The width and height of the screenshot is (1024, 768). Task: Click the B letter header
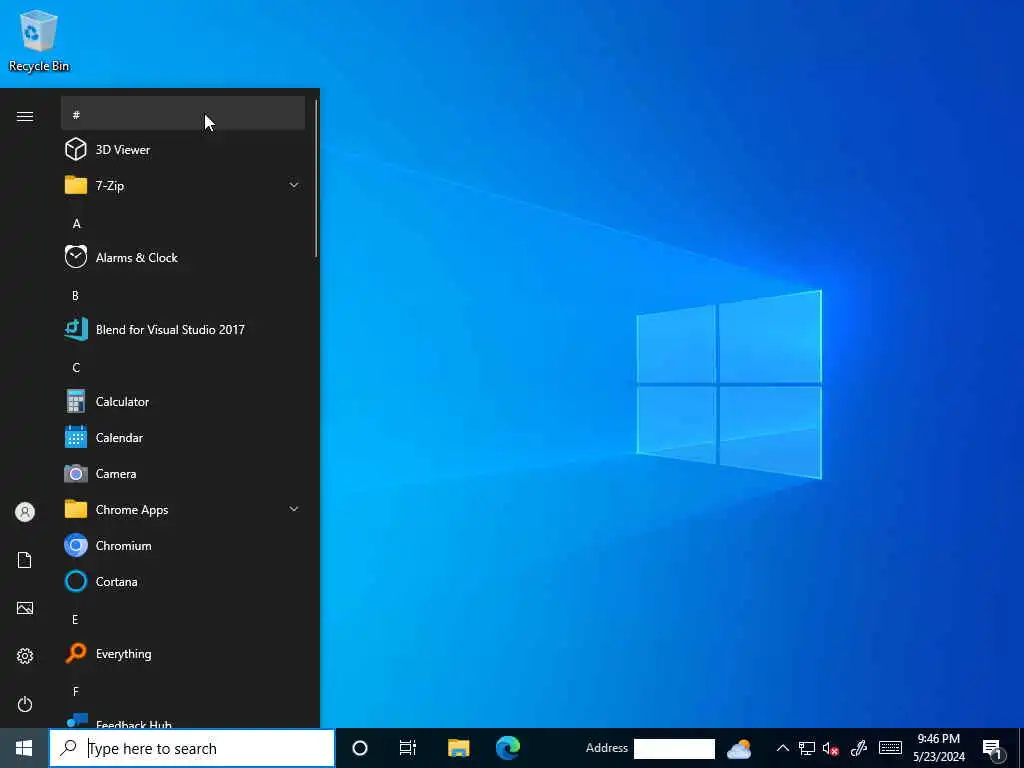[x=76, y=296]
